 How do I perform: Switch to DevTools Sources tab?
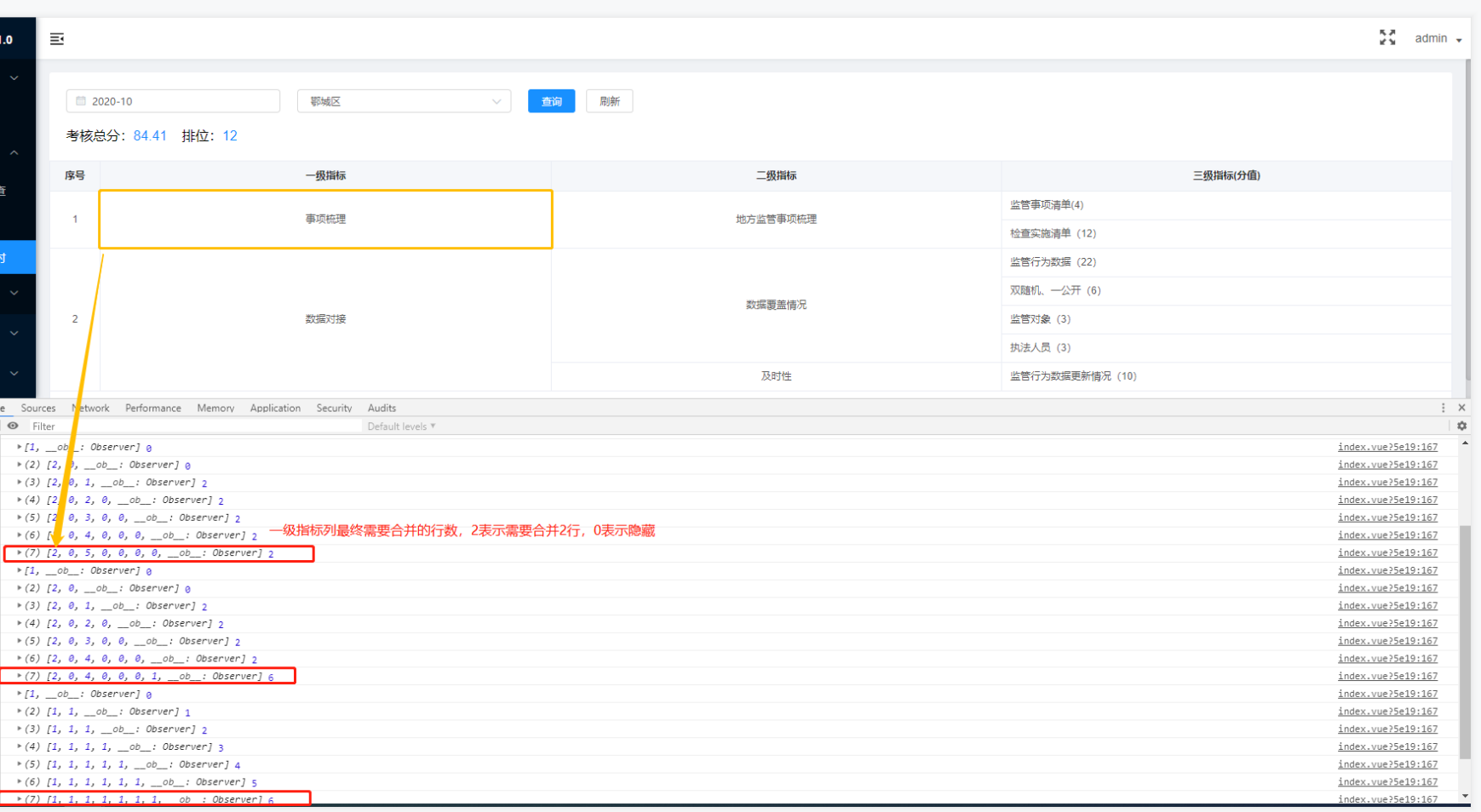tap(38, 408)
